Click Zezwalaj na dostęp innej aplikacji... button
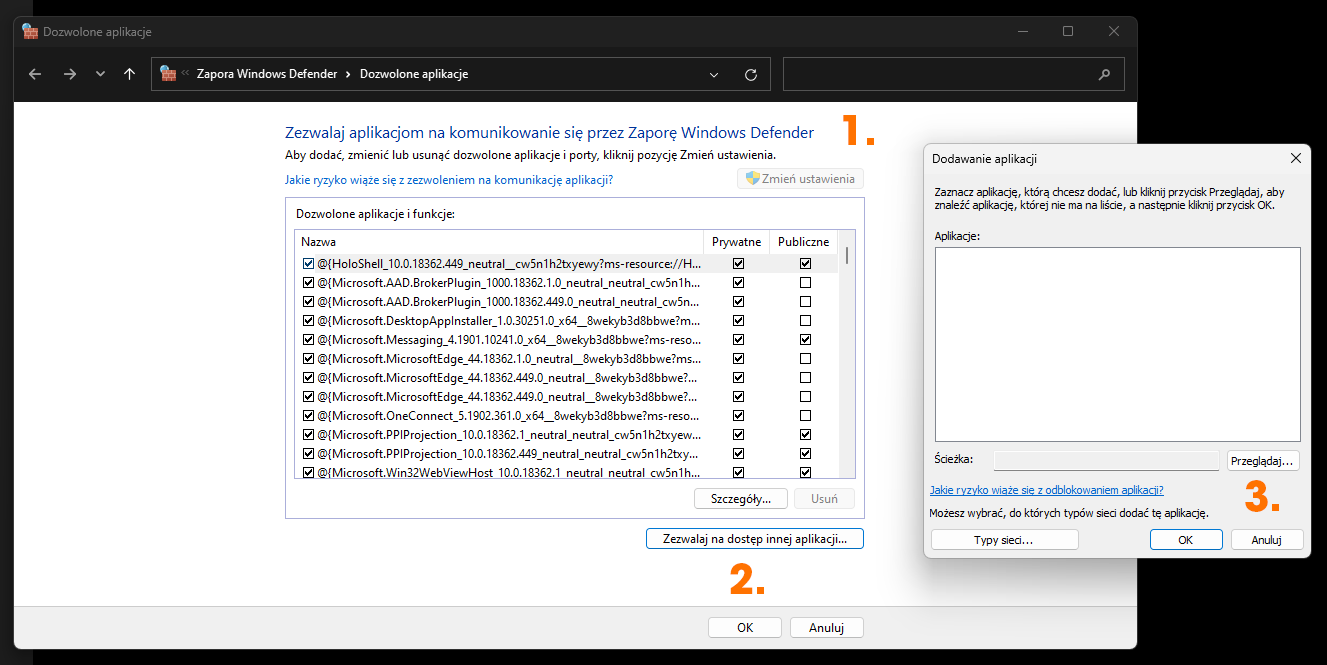The image size is (1327, 665). coord(755,538)
